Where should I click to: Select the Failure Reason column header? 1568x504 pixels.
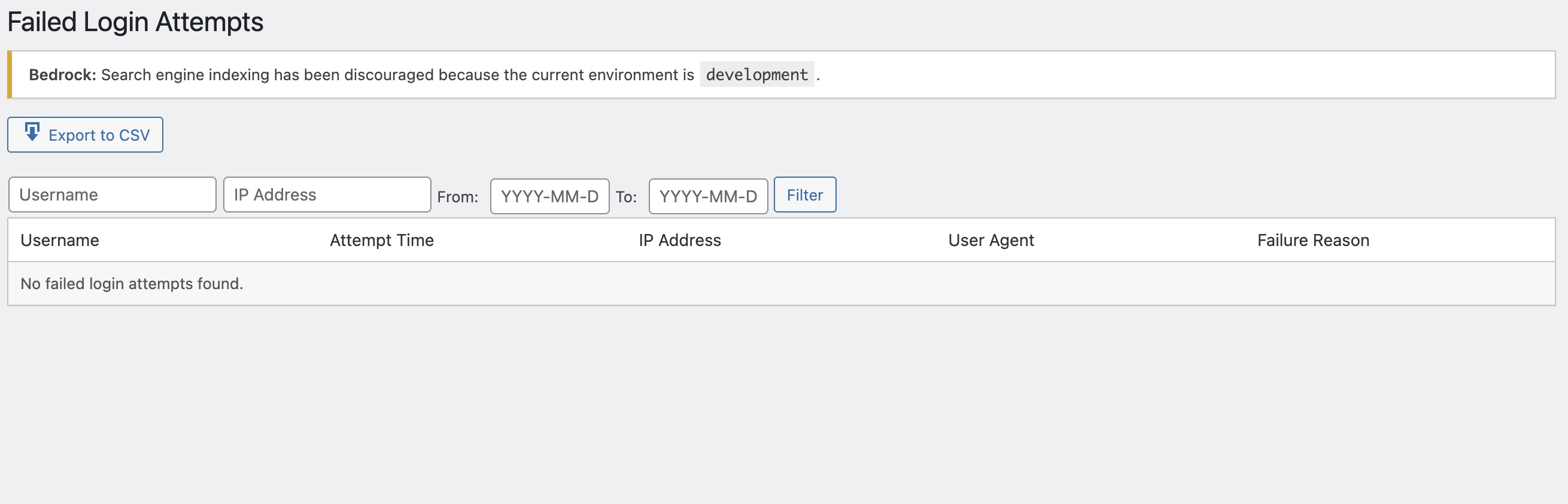pyautogui.click(x=1313, y=241)
